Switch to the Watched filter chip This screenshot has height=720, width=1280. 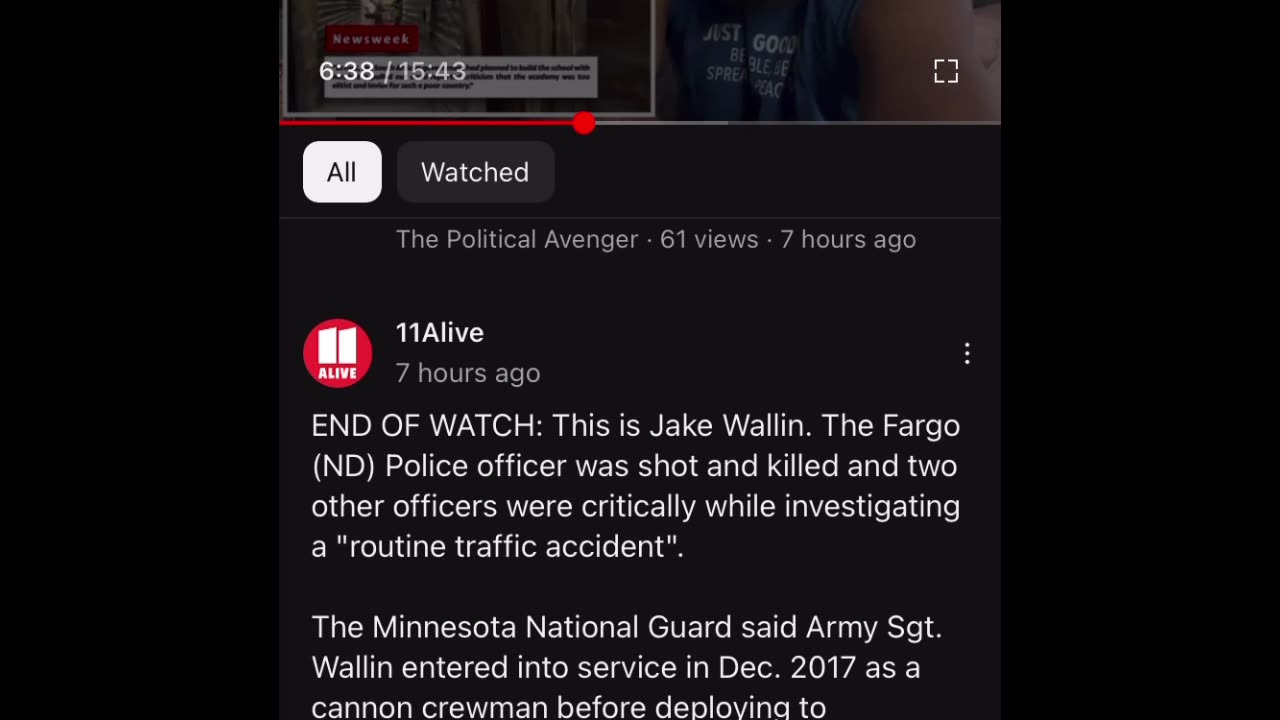click(x=475, y=172)
